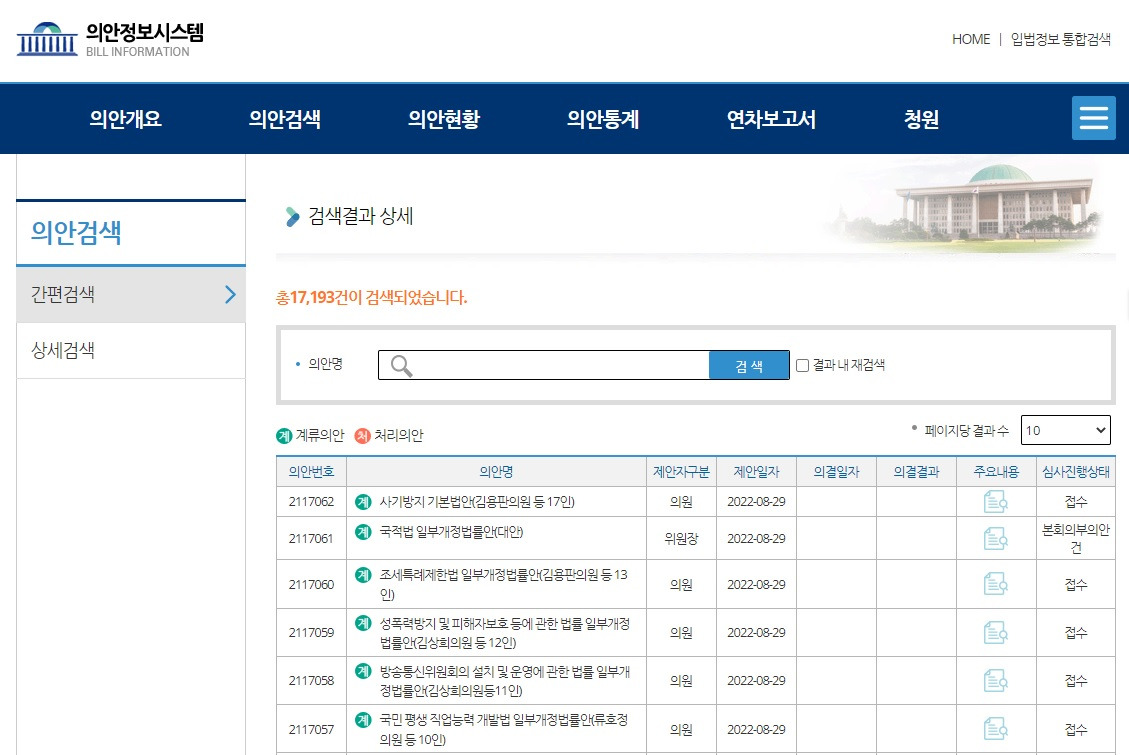
Task: Click the 검색 search button
Action: (749, 365)
